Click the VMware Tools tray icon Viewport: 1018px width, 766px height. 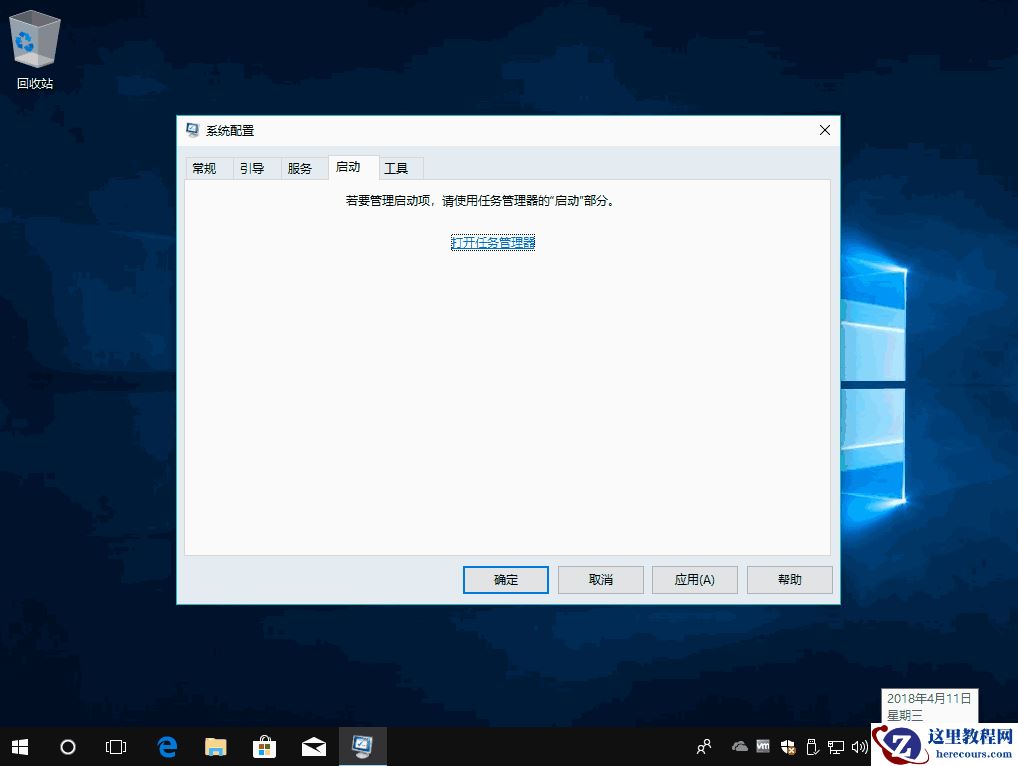[x=762, y=747]
